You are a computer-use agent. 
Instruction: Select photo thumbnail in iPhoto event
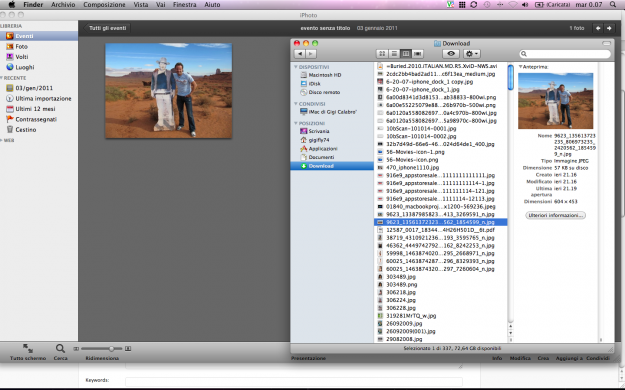click(169, 91)
